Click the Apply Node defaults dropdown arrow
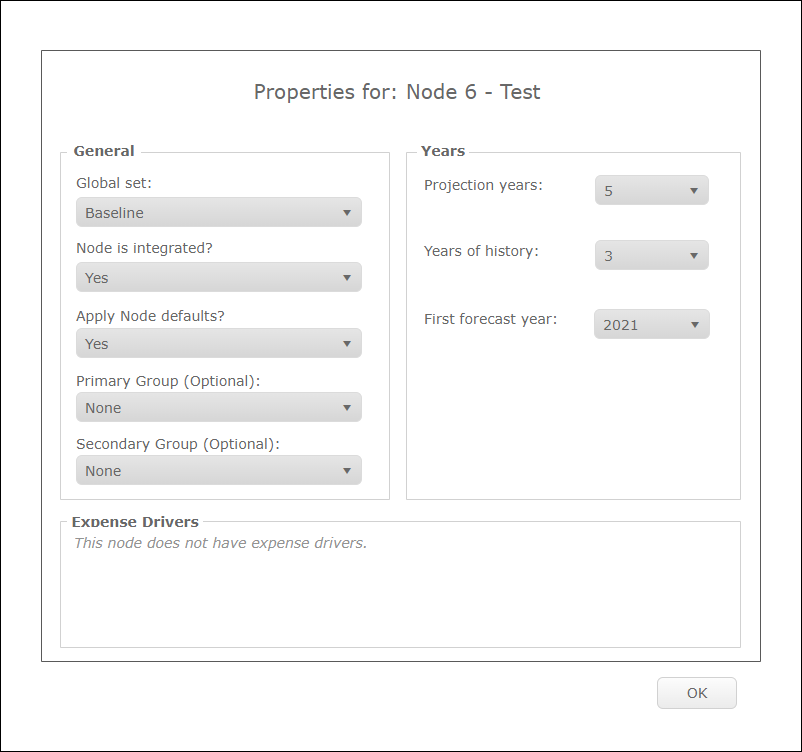 click(347, 344)
